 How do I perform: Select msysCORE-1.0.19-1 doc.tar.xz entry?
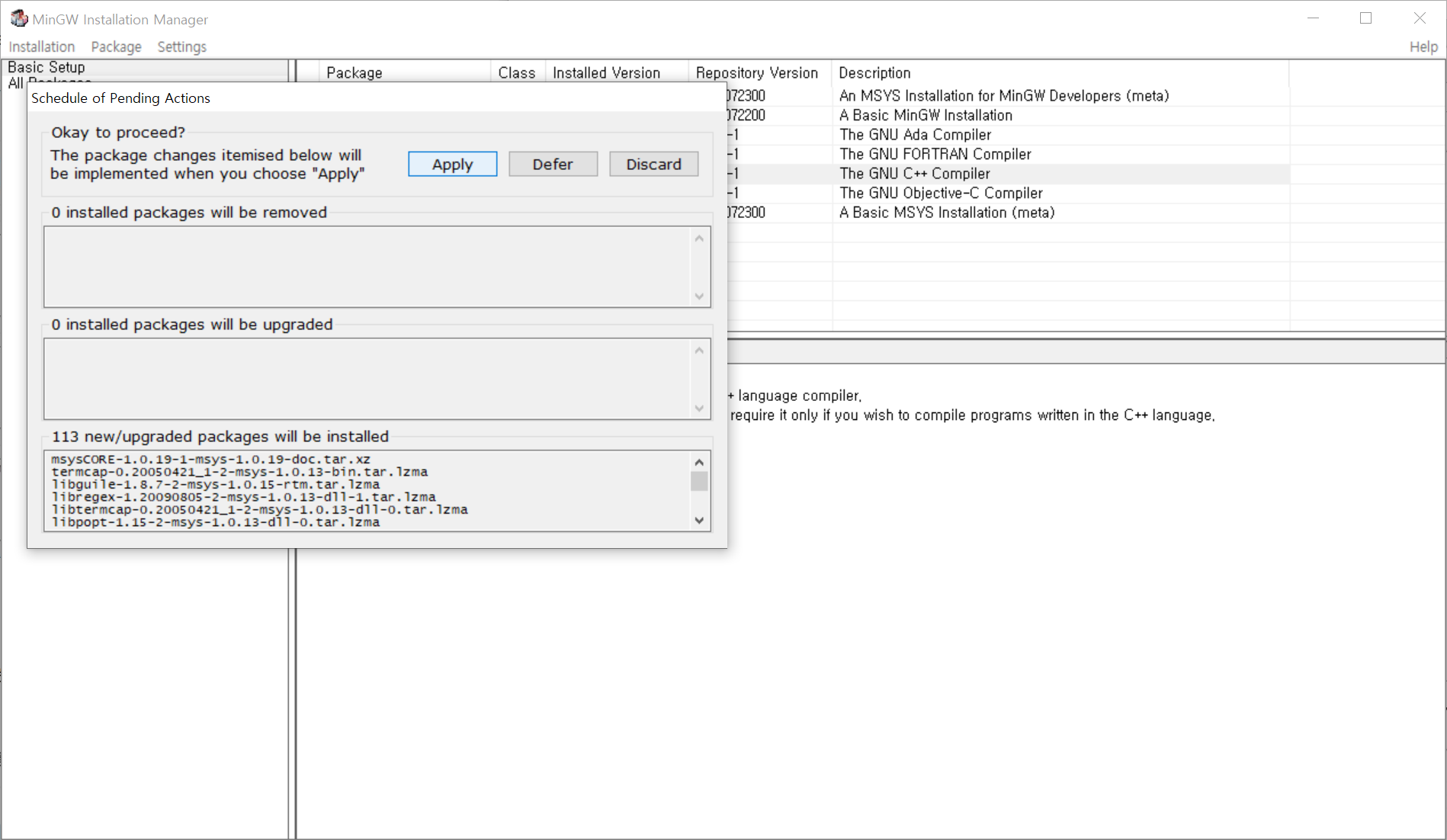pos(211,460)
